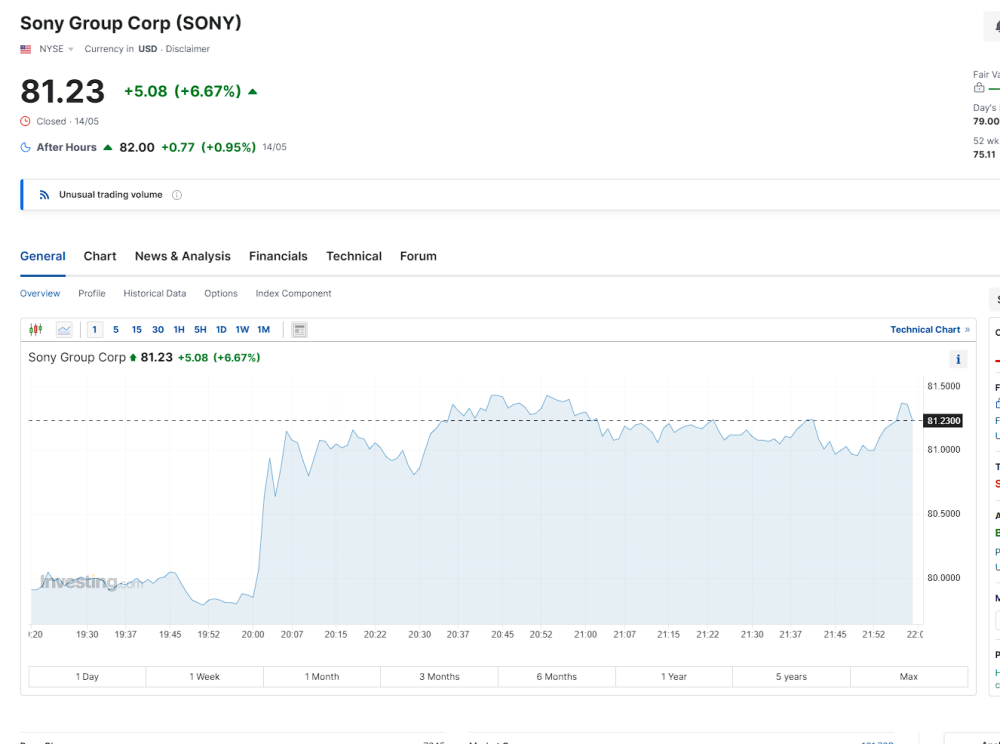Click the blue chart info icon

[x=958, y=360]
